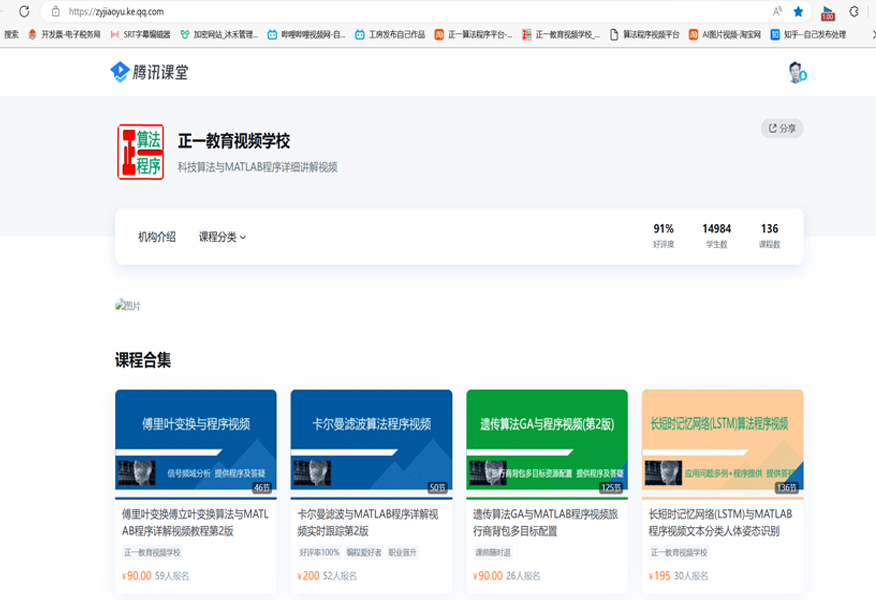This screenshot has width=876, height=600.
Task: Click the 分享 share button
Action: 780,128
